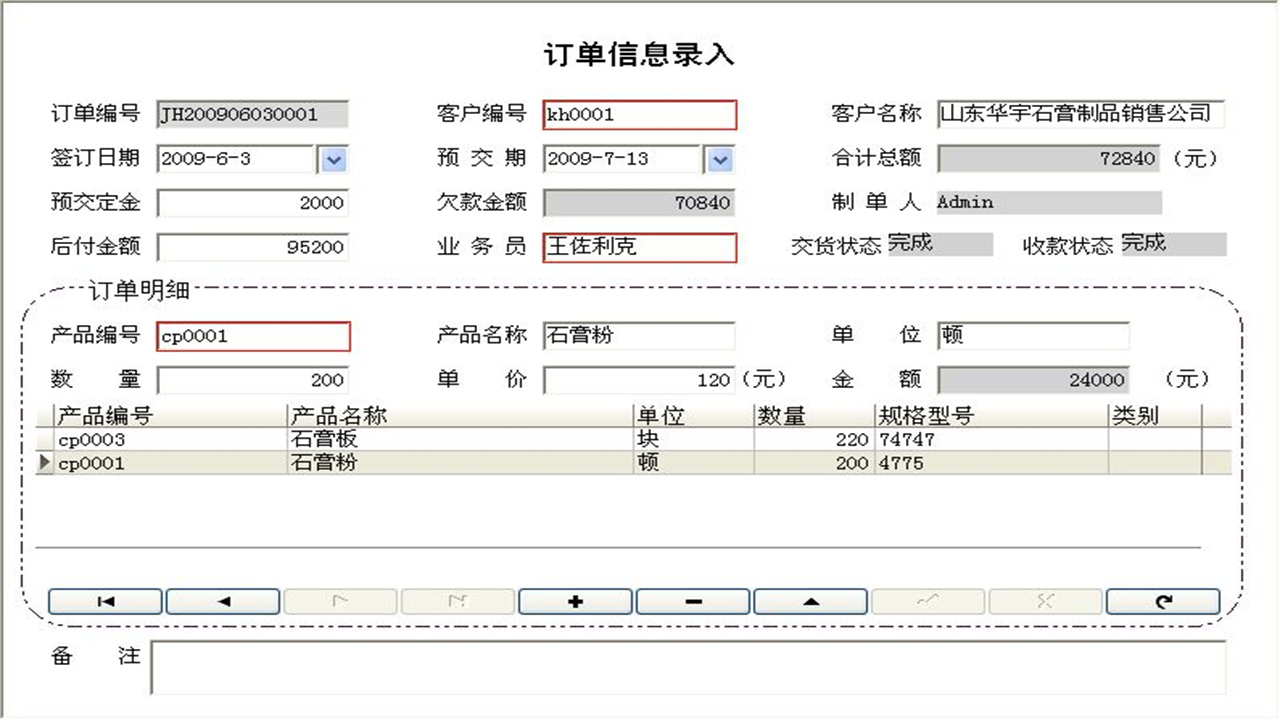Screen dimensions: 1280x720
Task: Click the next record navigator icon
Action: [340, 601]
